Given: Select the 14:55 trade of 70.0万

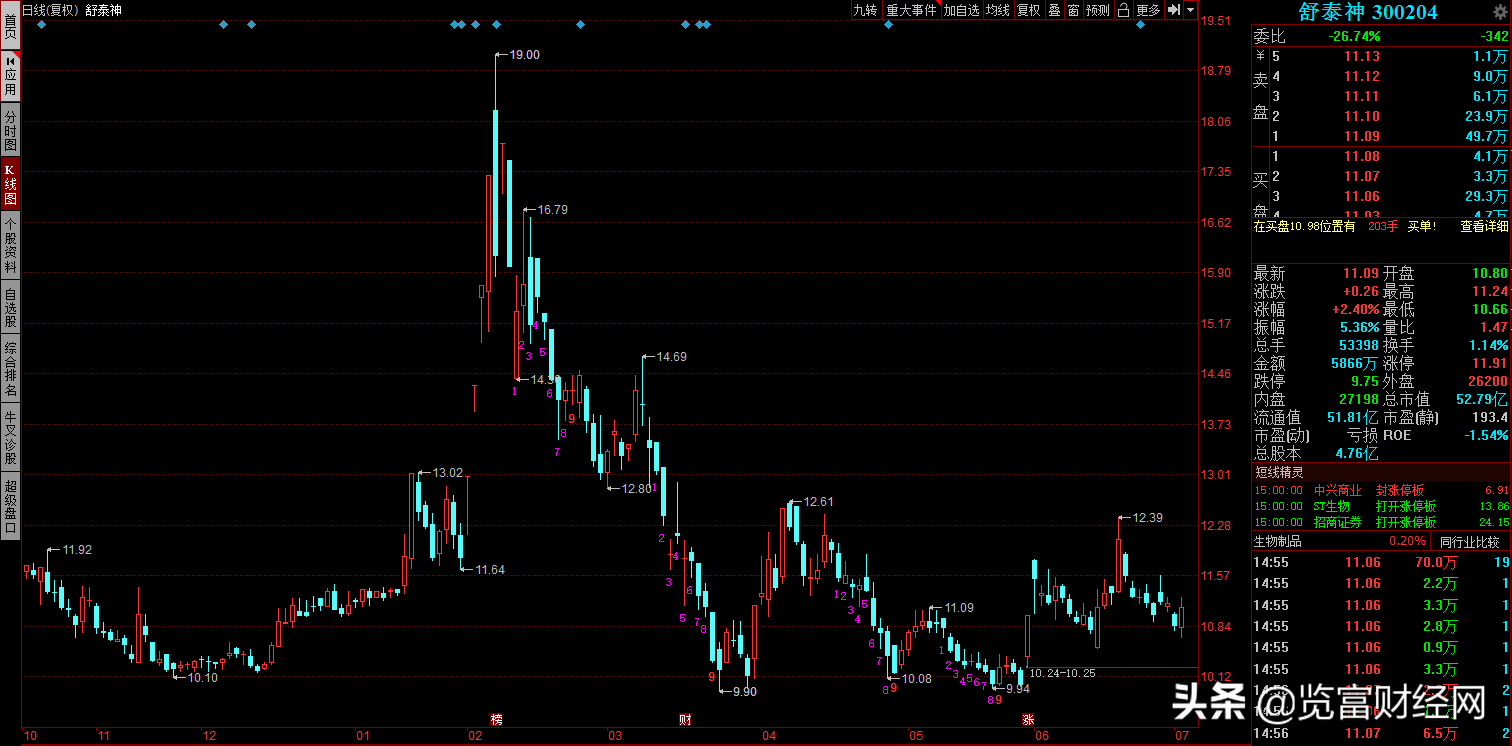Looking at the screenshot, I should [1381, 563].
